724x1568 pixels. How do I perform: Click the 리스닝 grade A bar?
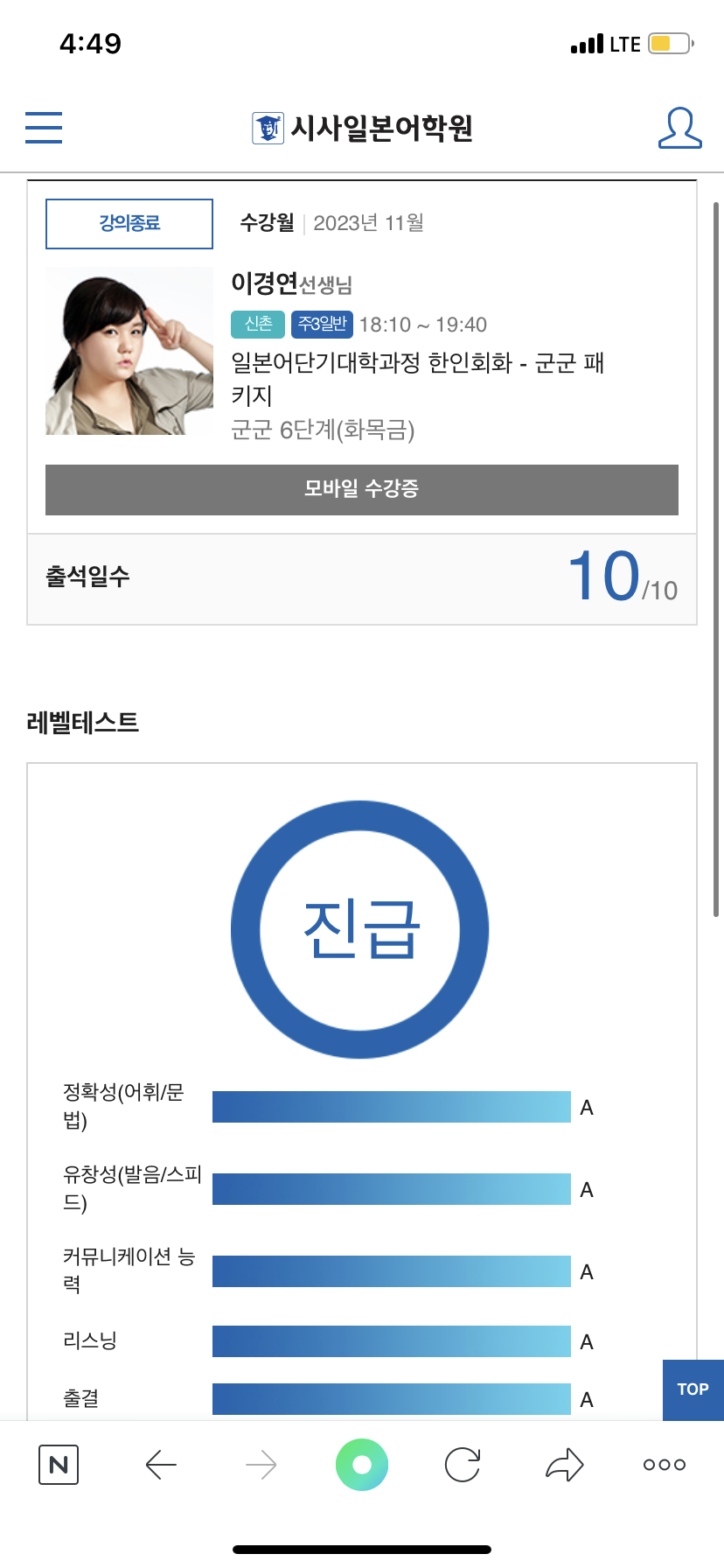392,1340
